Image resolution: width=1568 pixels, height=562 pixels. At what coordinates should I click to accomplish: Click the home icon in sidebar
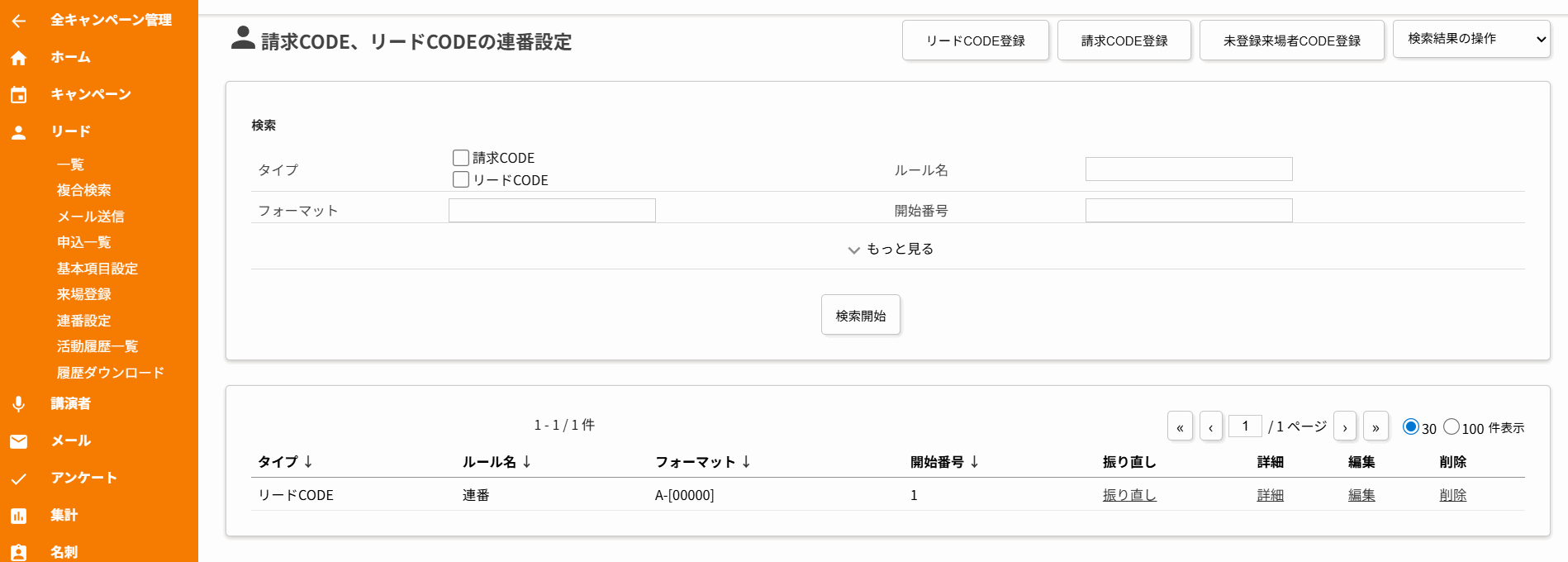(18, 58)
